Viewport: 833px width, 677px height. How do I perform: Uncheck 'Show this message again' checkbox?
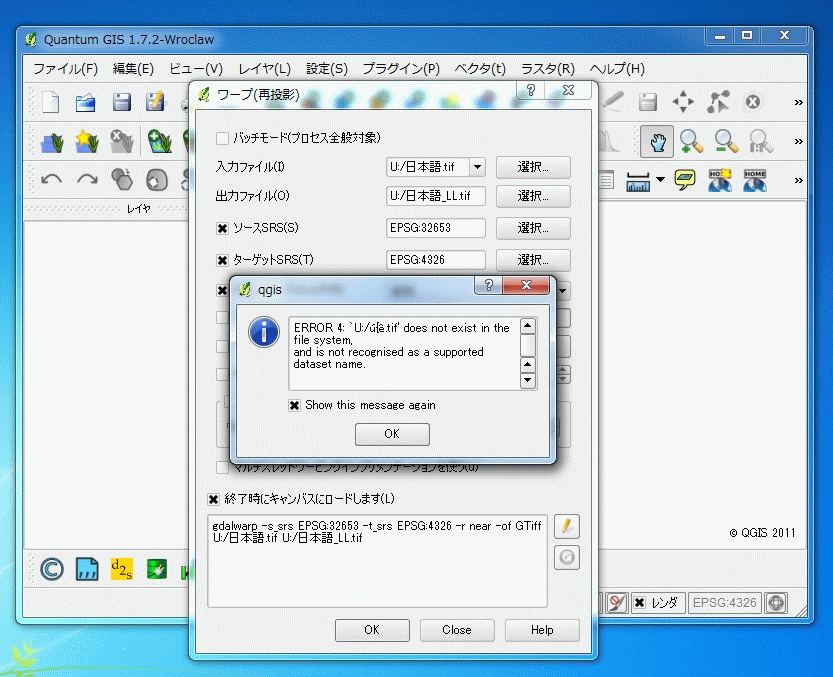tap(294, 405)
